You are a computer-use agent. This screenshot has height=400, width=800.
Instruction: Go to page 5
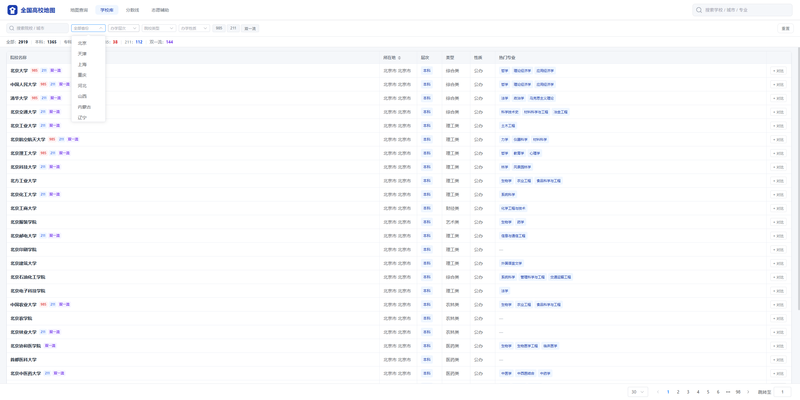coord(708,392)
